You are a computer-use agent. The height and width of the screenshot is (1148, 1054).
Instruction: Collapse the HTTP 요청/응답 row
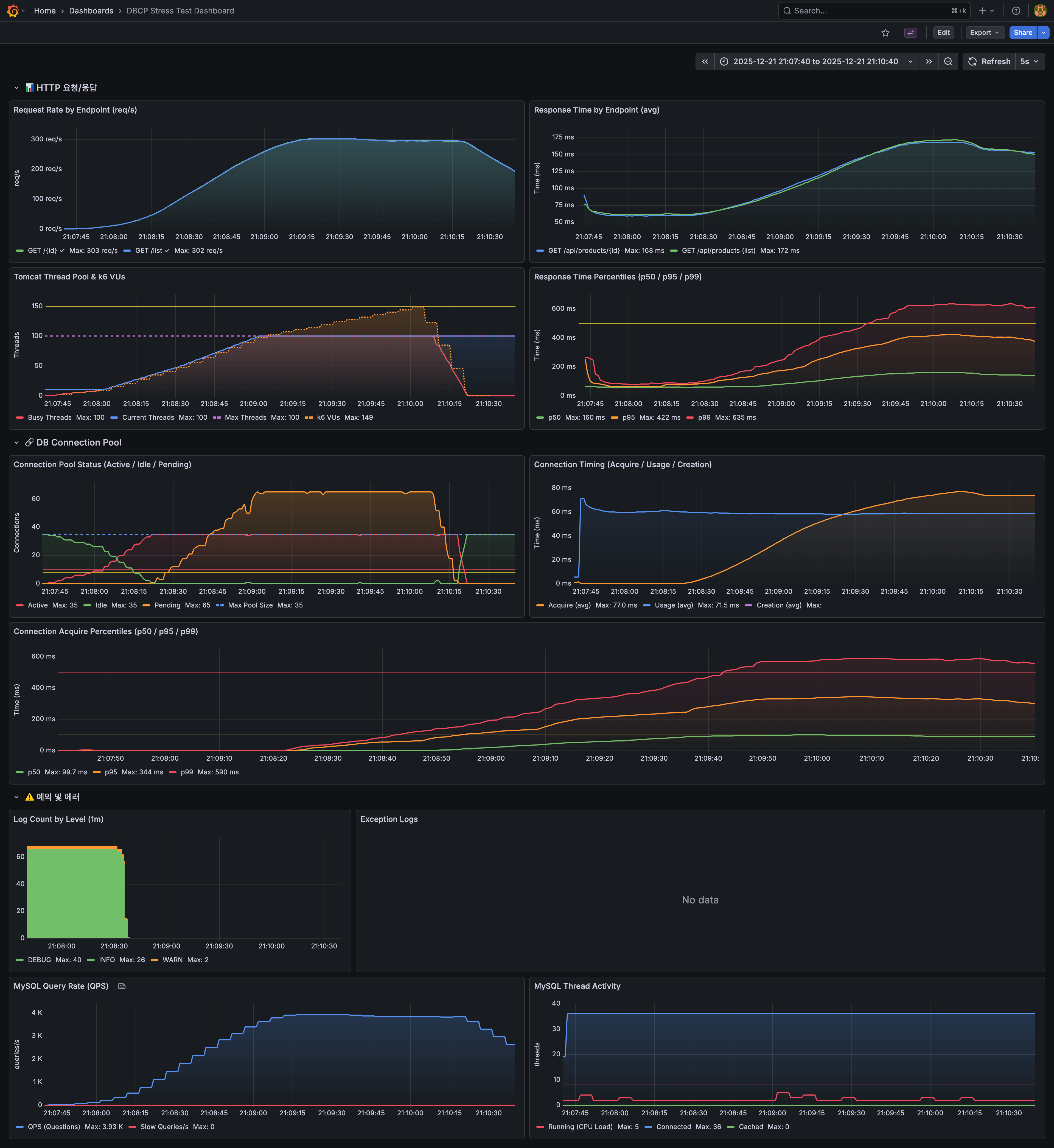[16, 88]
